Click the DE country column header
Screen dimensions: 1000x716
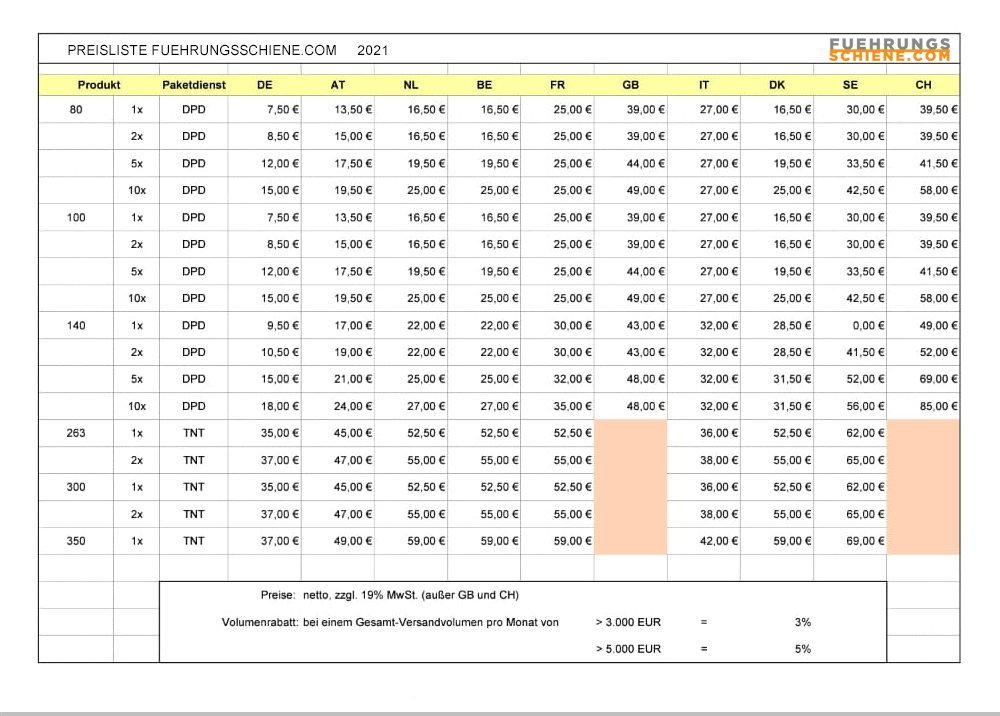265,85
